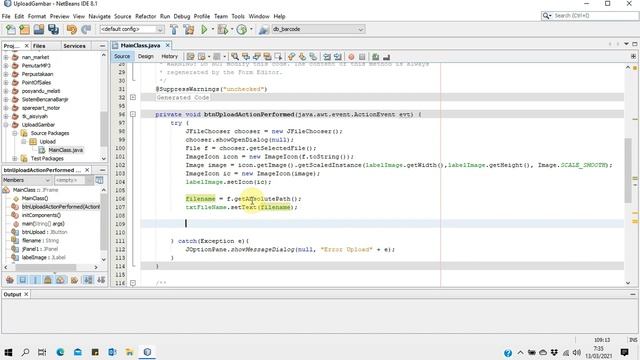Click the Redo arrow icon
Screen dimensions: 640x360
86,29
